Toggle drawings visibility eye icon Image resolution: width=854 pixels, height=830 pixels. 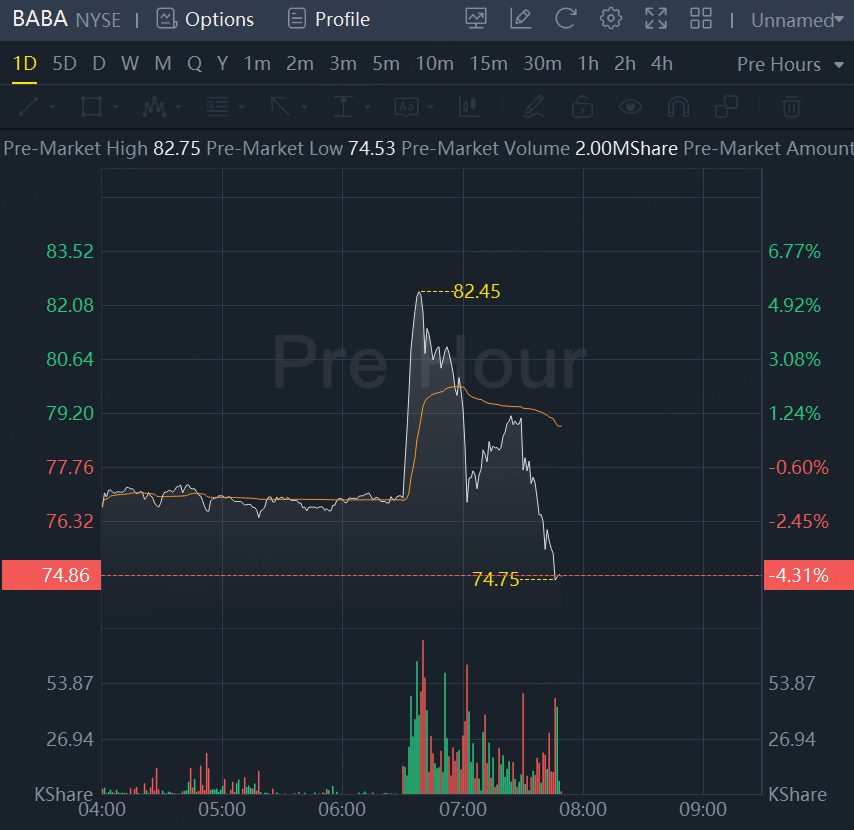(630, 106)
